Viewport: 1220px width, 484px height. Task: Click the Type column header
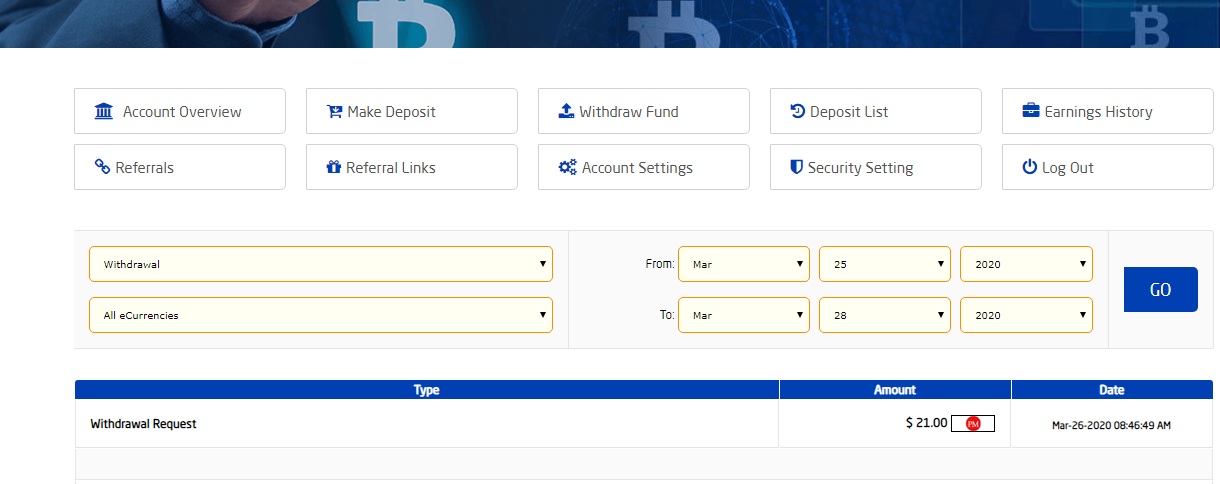click(427, 390)
